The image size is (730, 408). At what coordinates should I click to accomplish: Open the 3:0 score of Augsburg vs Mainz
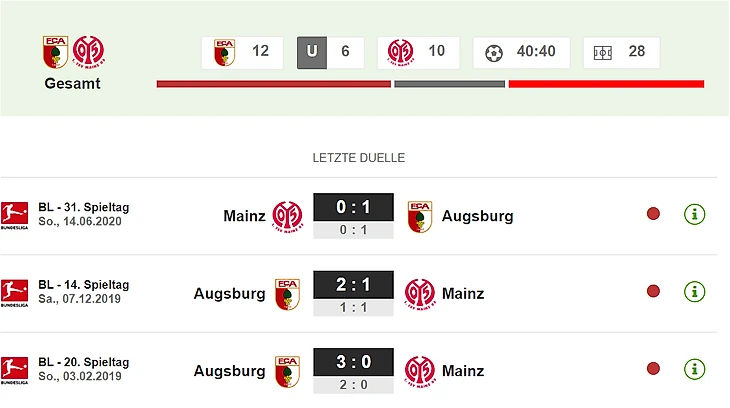pyautogui.click(x=353, y=363)
